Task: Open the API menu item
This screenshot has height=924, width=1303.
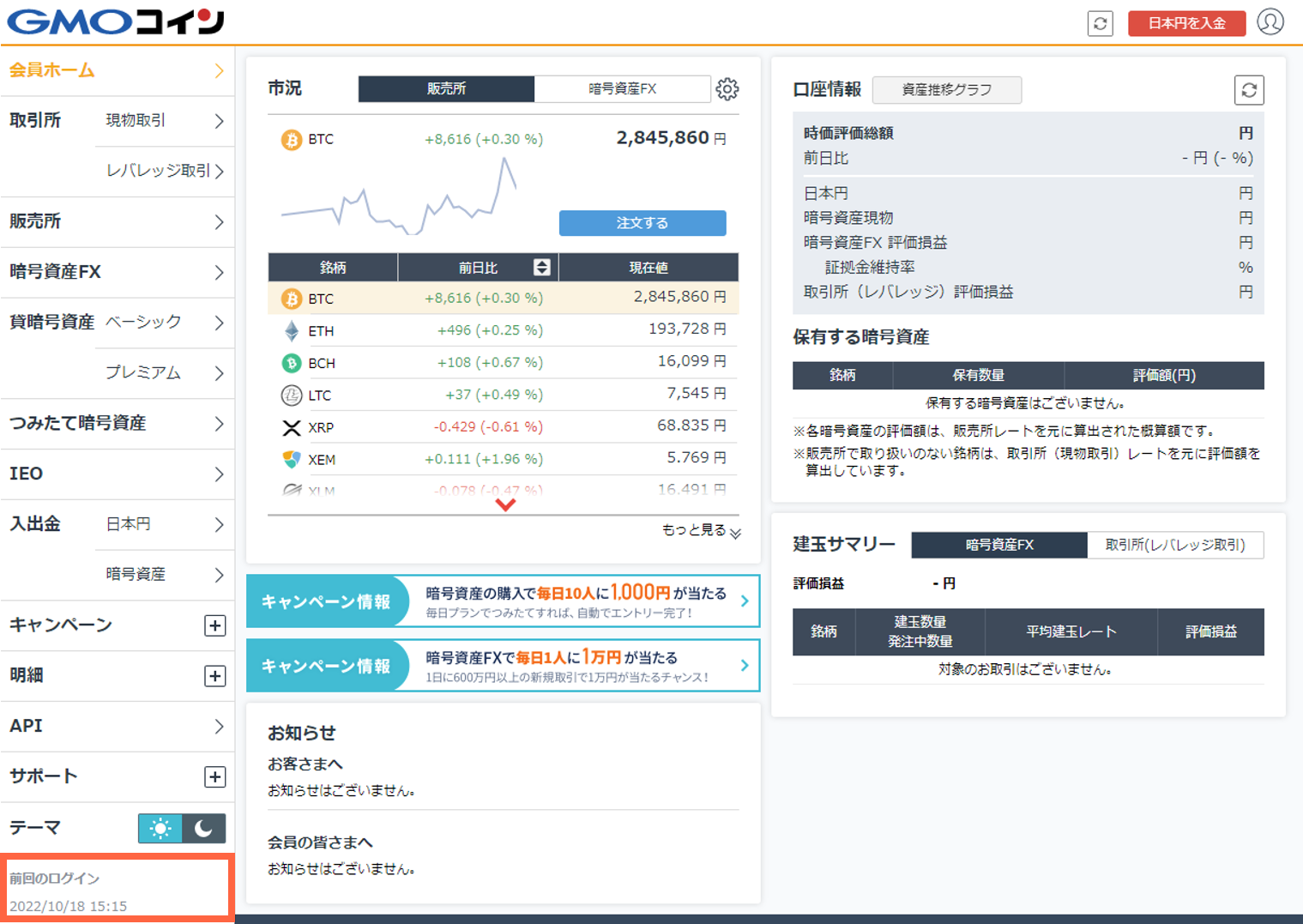Action: coord(117,726)
